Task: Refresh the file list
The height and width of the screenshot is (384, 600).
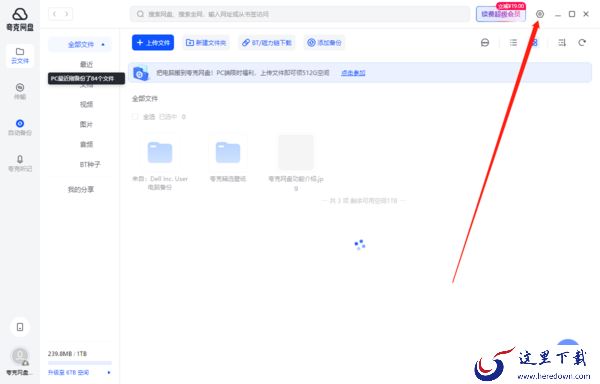Action: 582,43
